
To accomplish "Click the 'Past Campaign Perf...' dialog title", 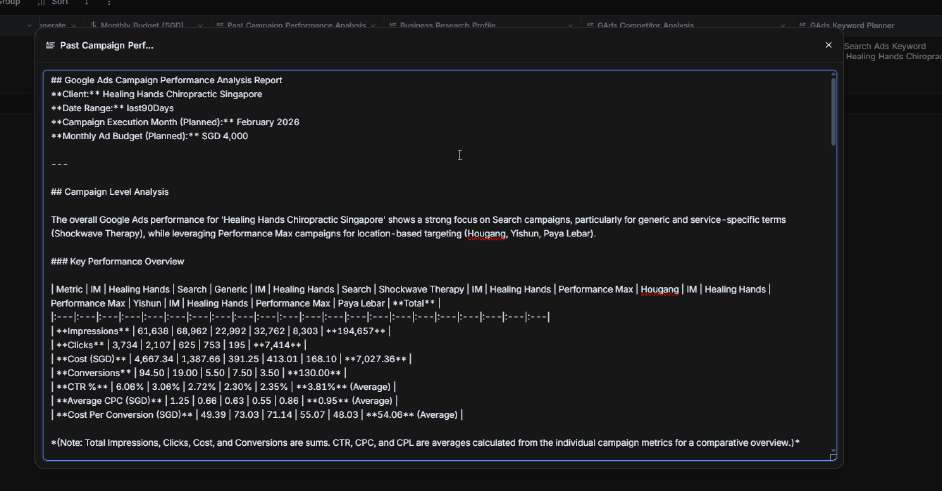I will pos(107,46).
